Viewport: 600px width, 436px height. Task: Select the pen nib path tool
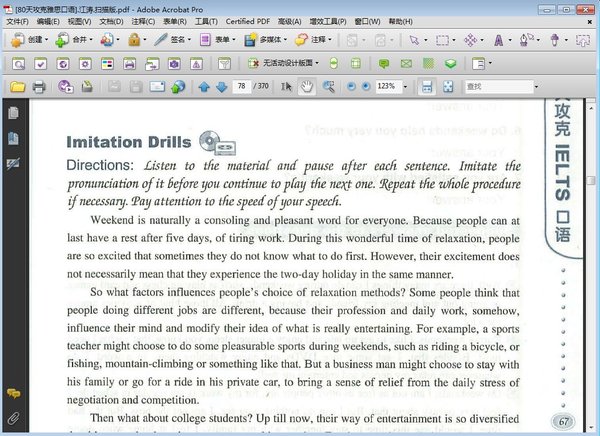(527, 40)
